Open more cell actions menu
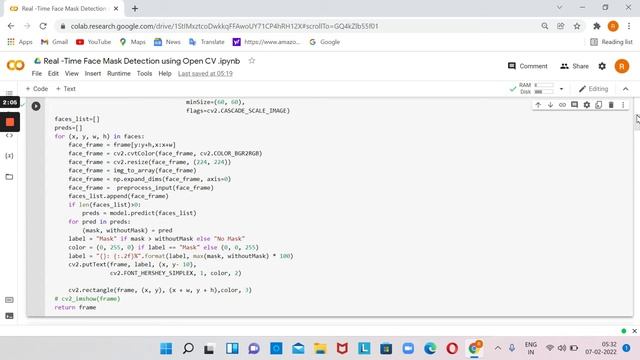Viewport: 640px width, 360px height. 623,105
